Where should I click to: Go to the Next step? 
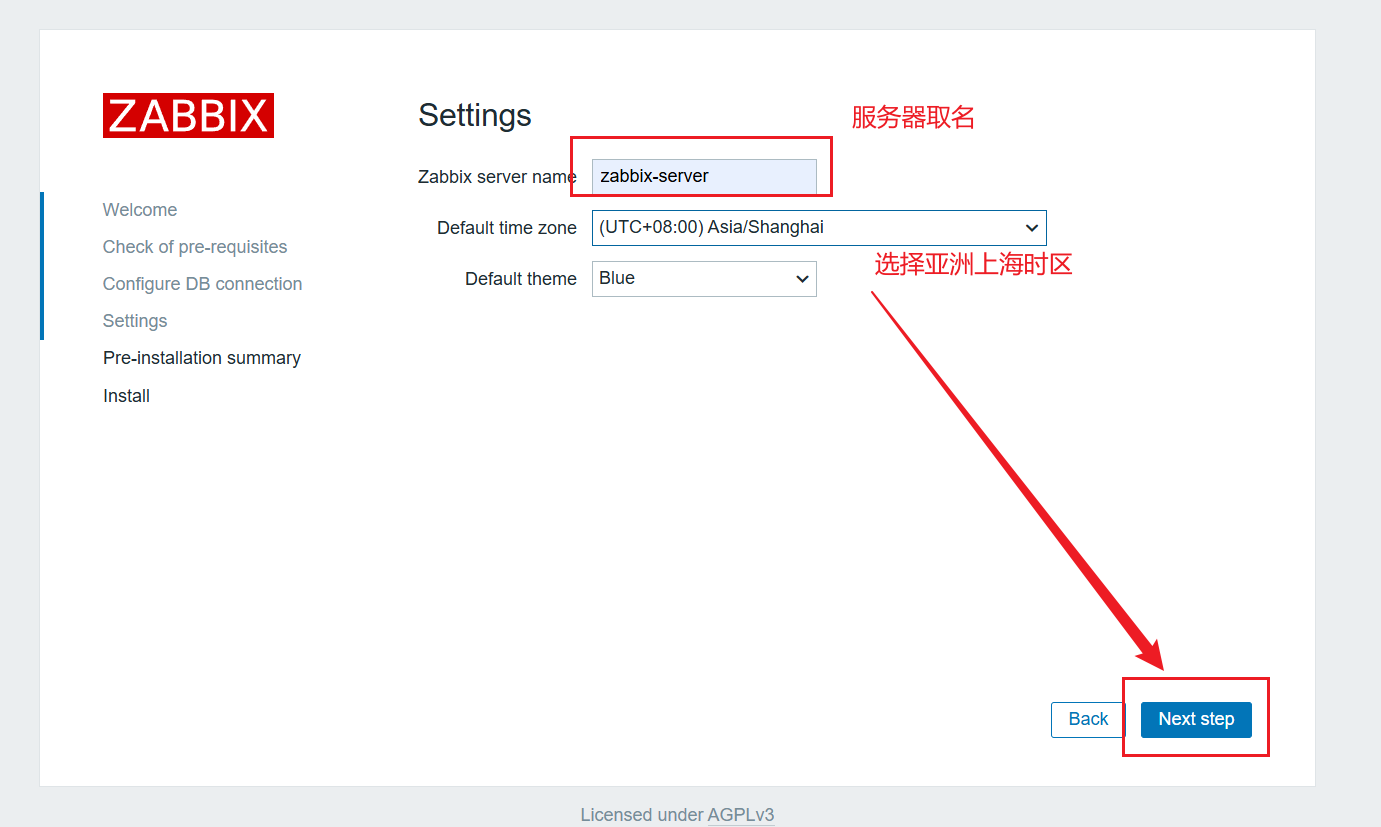coord(1196,720)
